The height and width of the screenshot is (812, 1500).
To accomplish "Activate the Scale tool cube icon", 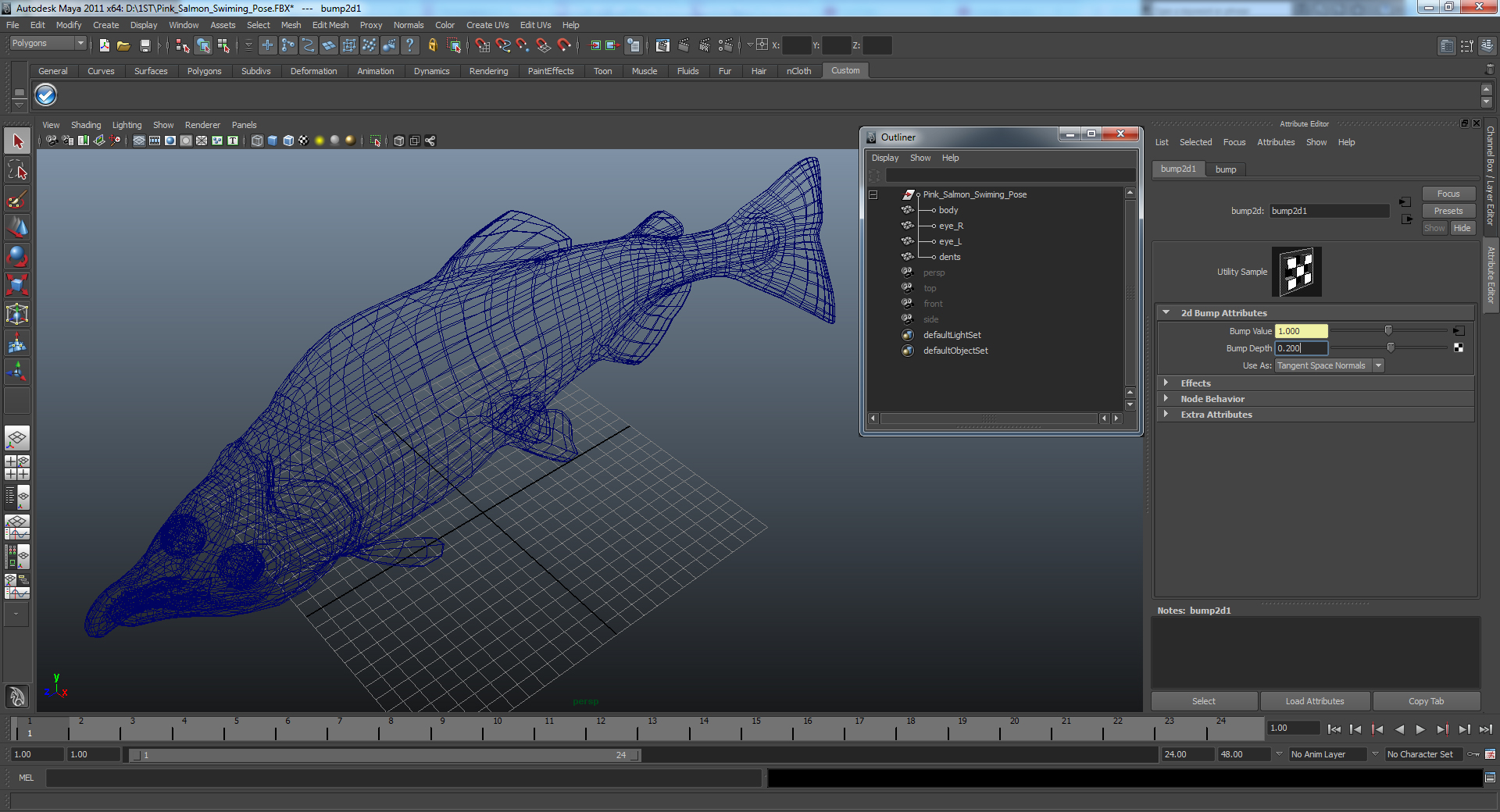I will 17,285.
